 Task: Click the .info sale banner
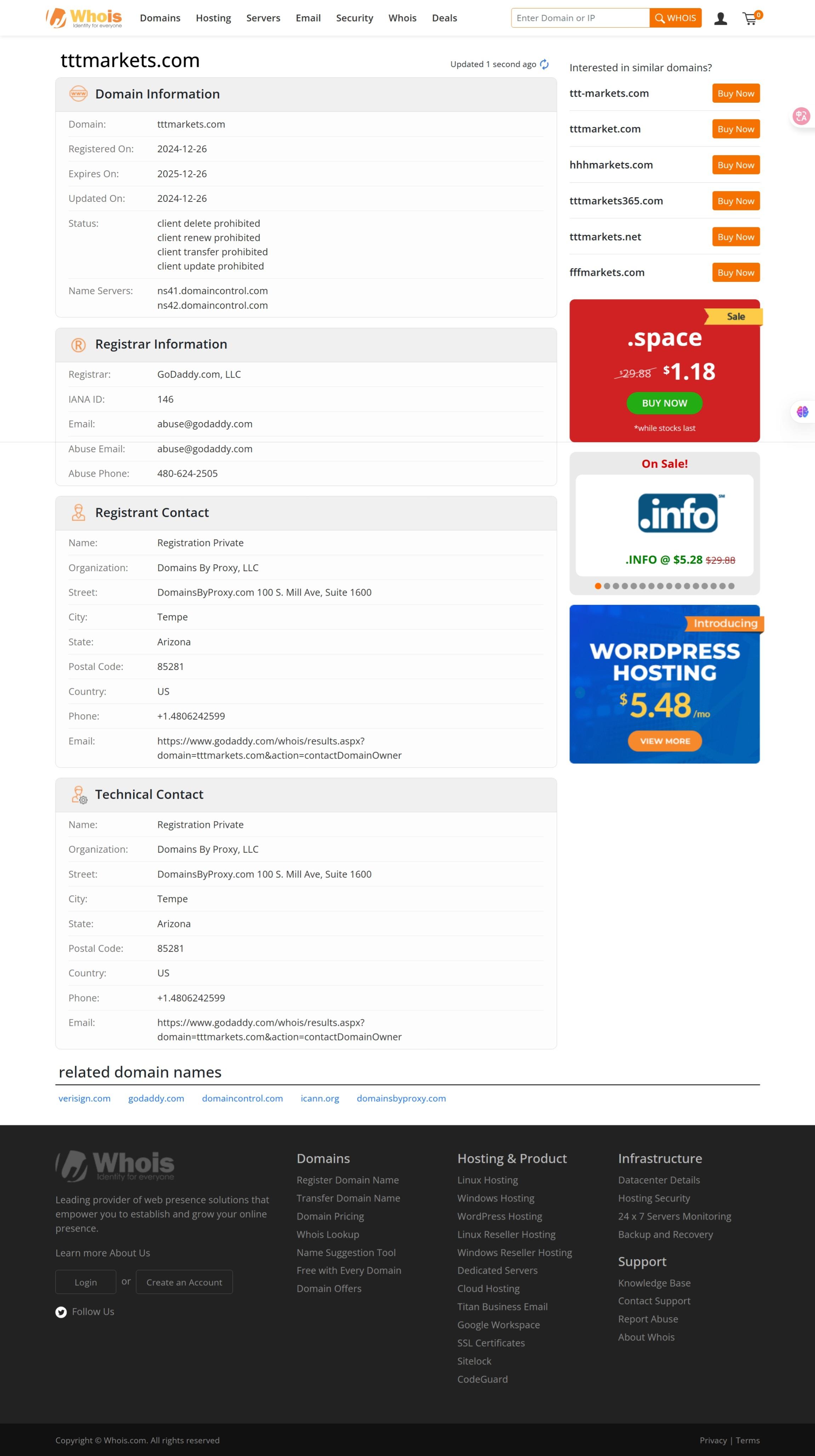coord(665,525)
